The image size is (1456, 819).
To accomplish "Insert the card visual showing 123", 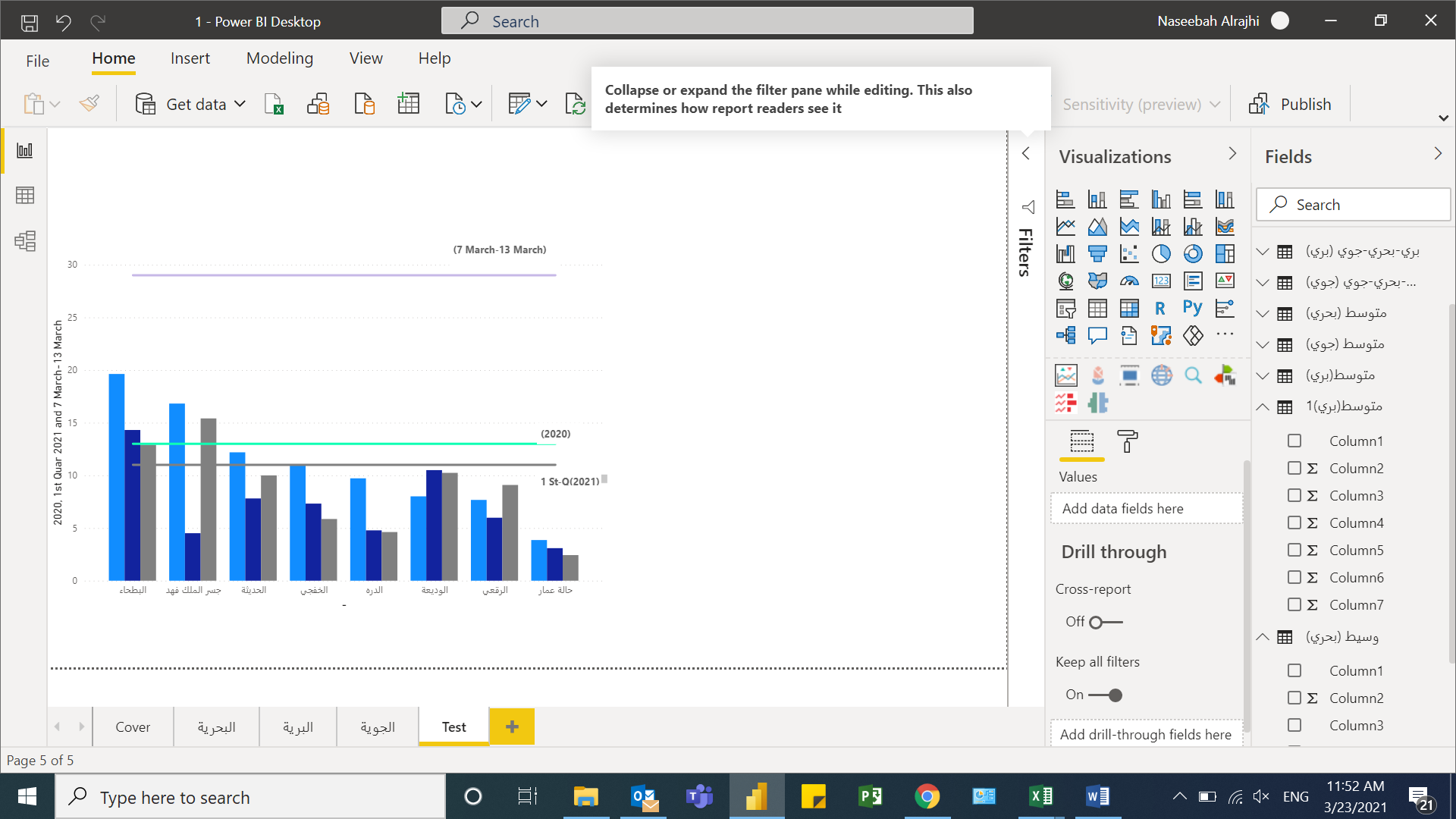I will (1161, 281).
